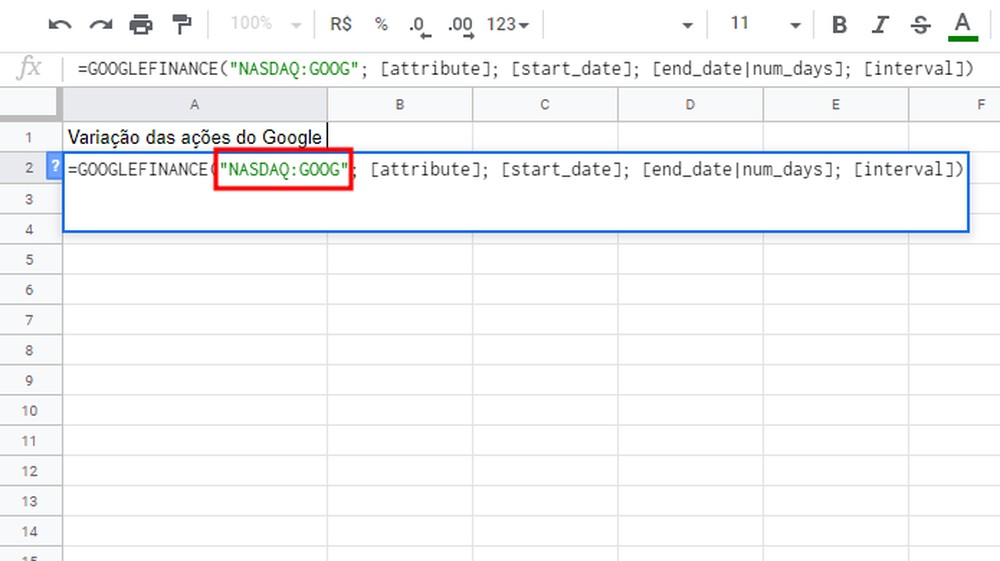Decrease decimal places button

[x=419, y=26]
